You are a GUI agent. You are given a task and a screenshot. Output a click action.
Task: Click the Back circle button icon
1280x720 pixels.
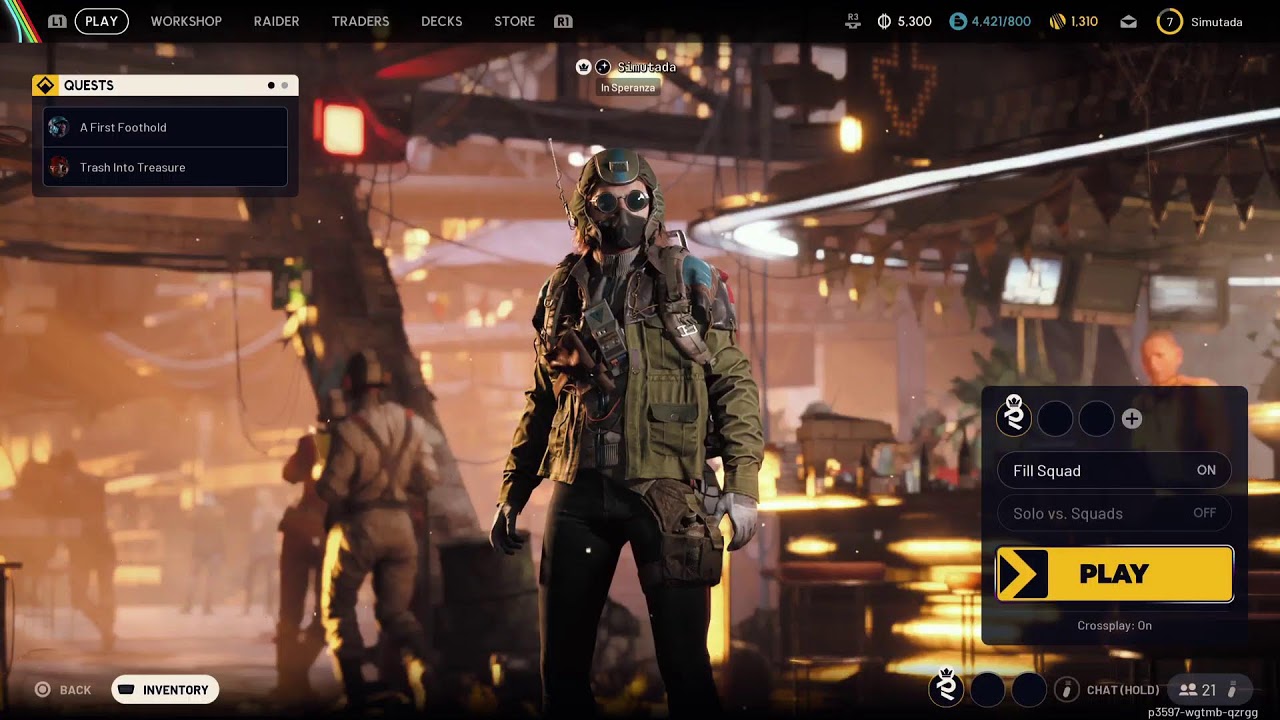pos(42,689)
